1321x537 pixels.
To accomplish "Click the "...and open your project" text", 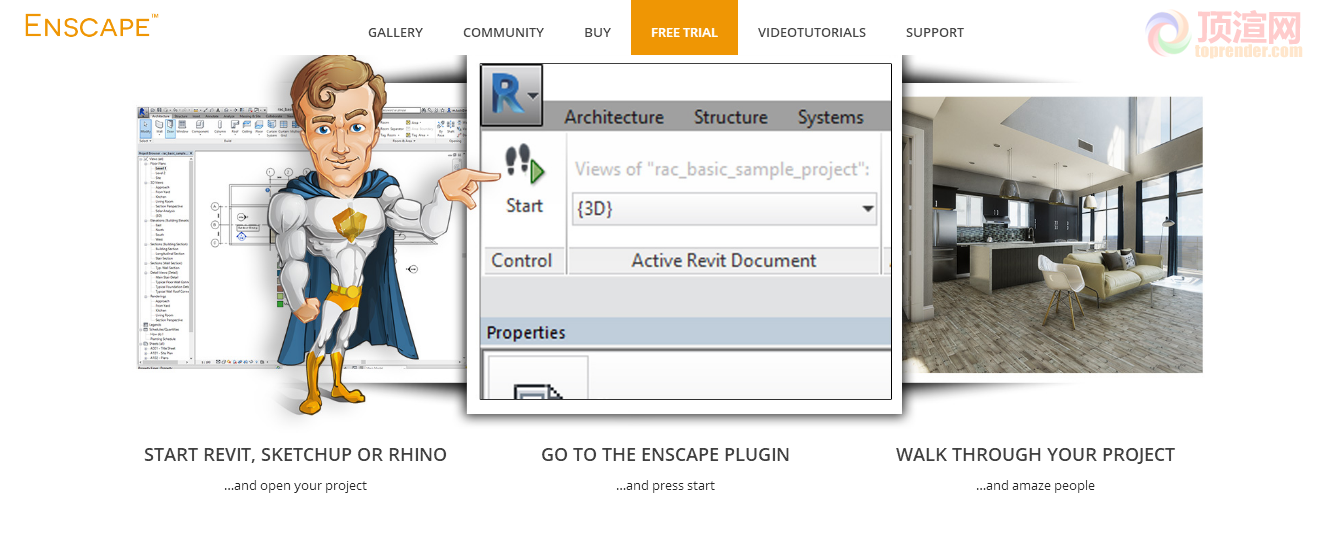I will [295, 486].
